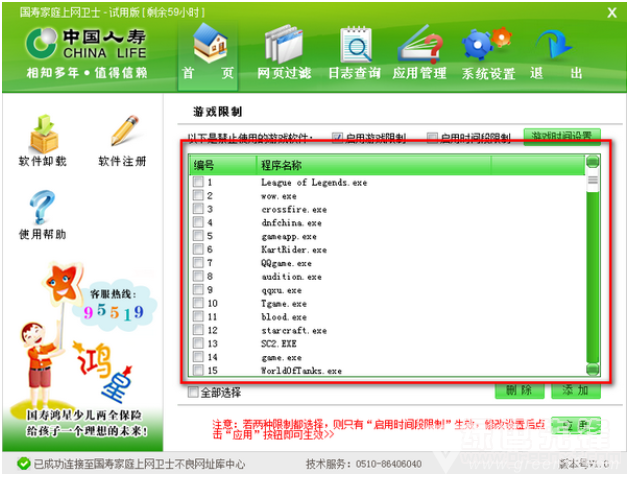The height and width of the screenshot is (478, 630).
Task: Click the 退出 exit arrow icon
Action: (x=554, y=44)
